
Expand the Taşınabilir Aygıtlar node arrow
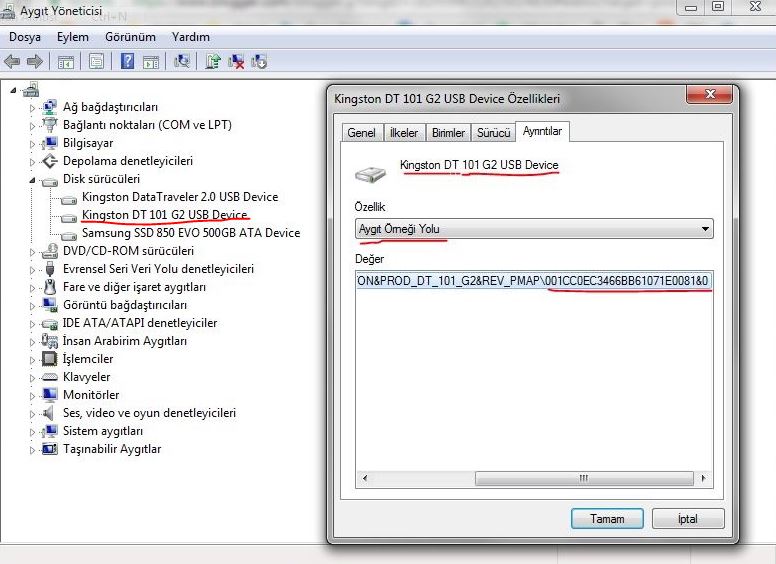tap(32, 450)
